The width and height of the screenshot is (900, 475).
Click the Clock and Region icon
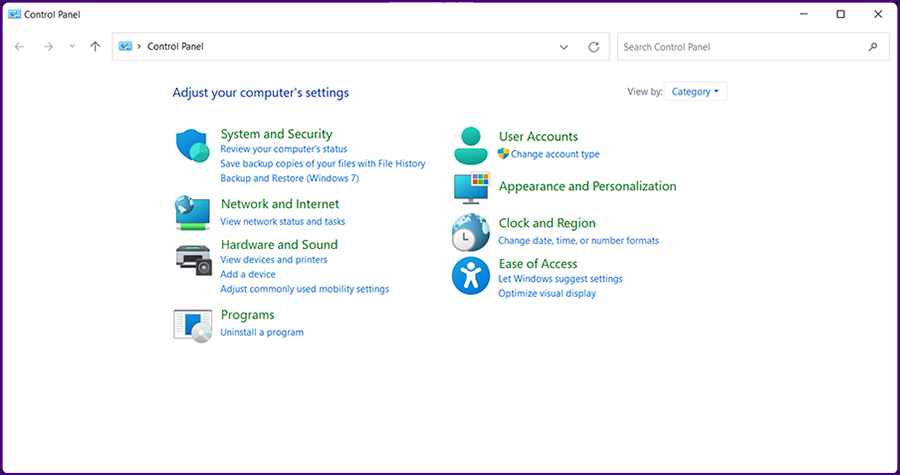click(x=470, y=232)
